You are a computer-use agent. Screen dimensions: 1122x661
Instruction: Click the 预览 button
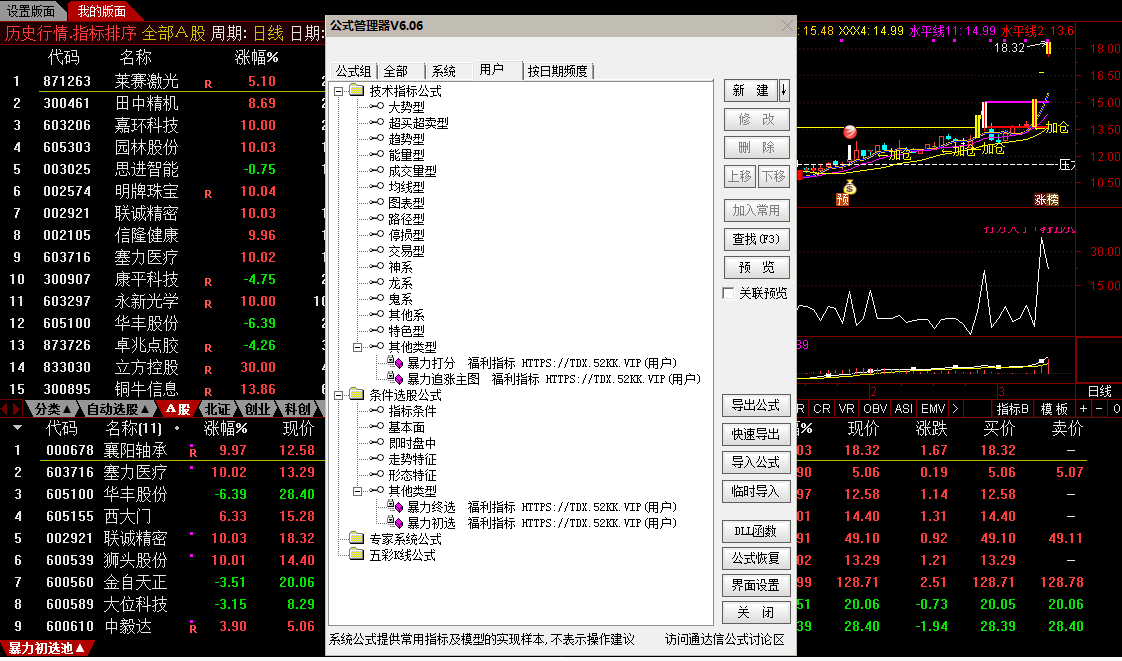756,268
